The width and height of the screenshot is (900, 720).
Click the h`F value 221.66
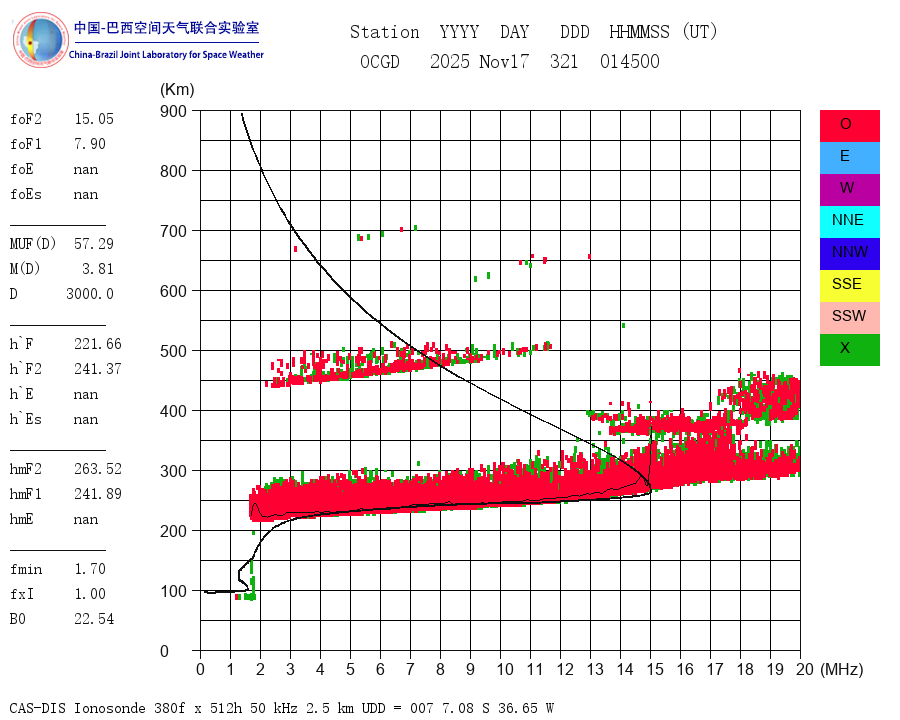[98, 344]
